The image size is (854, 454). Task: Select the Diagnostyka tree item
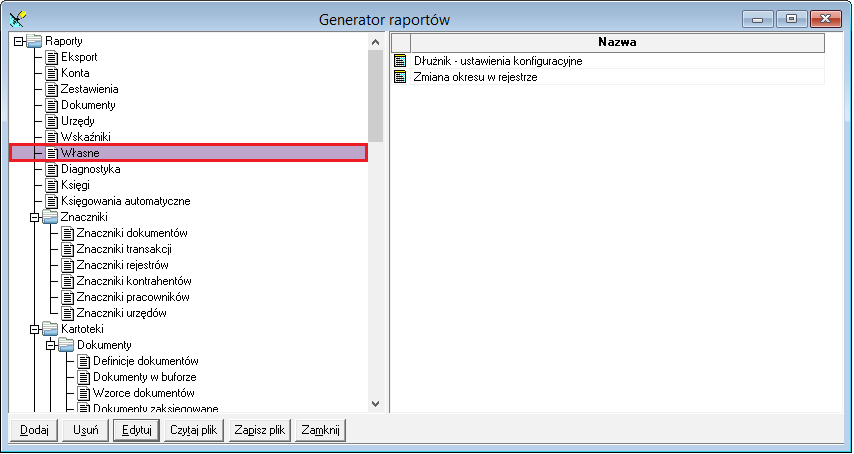point(90,169)
